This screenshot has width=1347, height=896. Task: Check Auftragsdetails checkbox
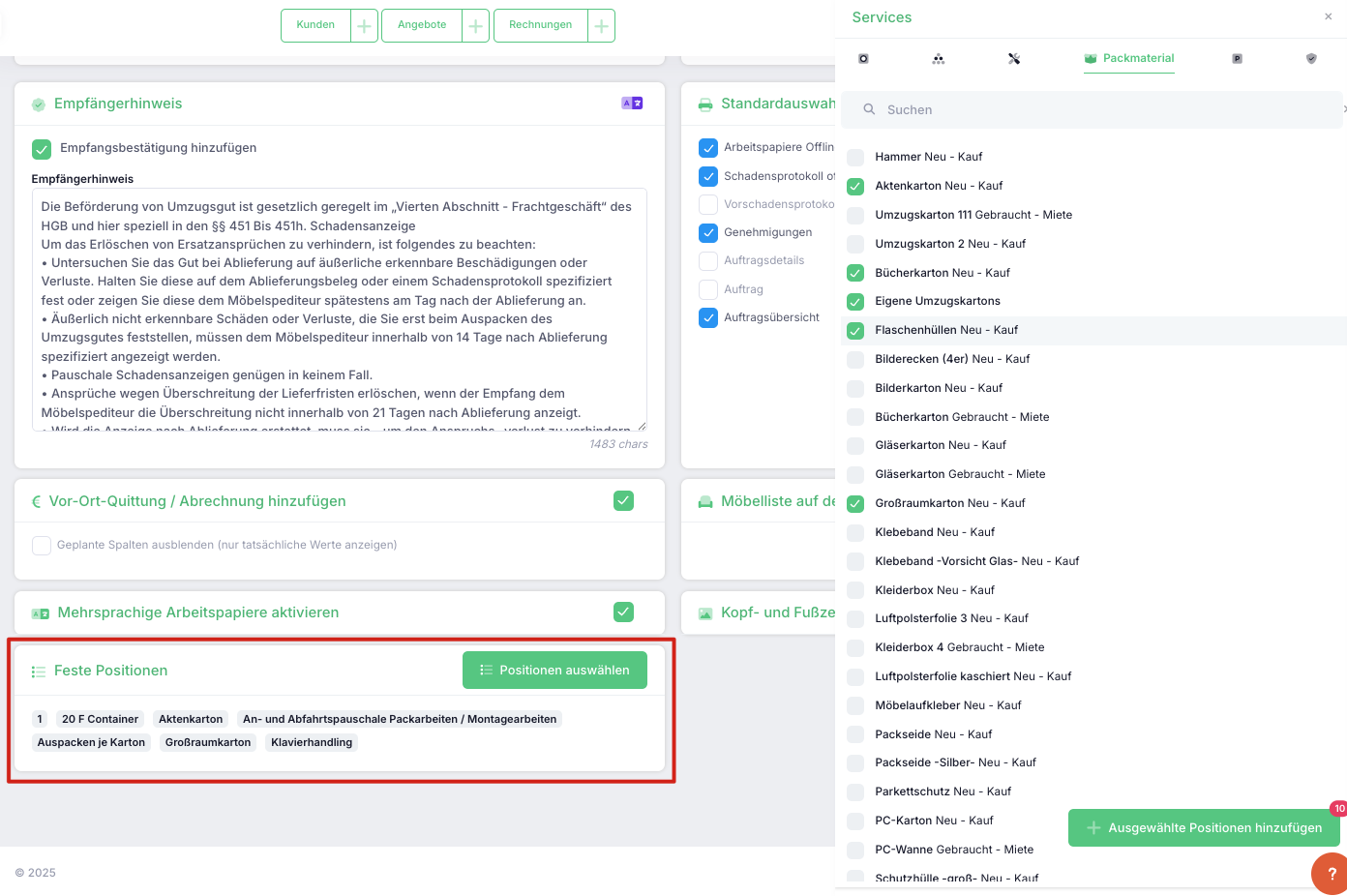click(x=708, y=261)
